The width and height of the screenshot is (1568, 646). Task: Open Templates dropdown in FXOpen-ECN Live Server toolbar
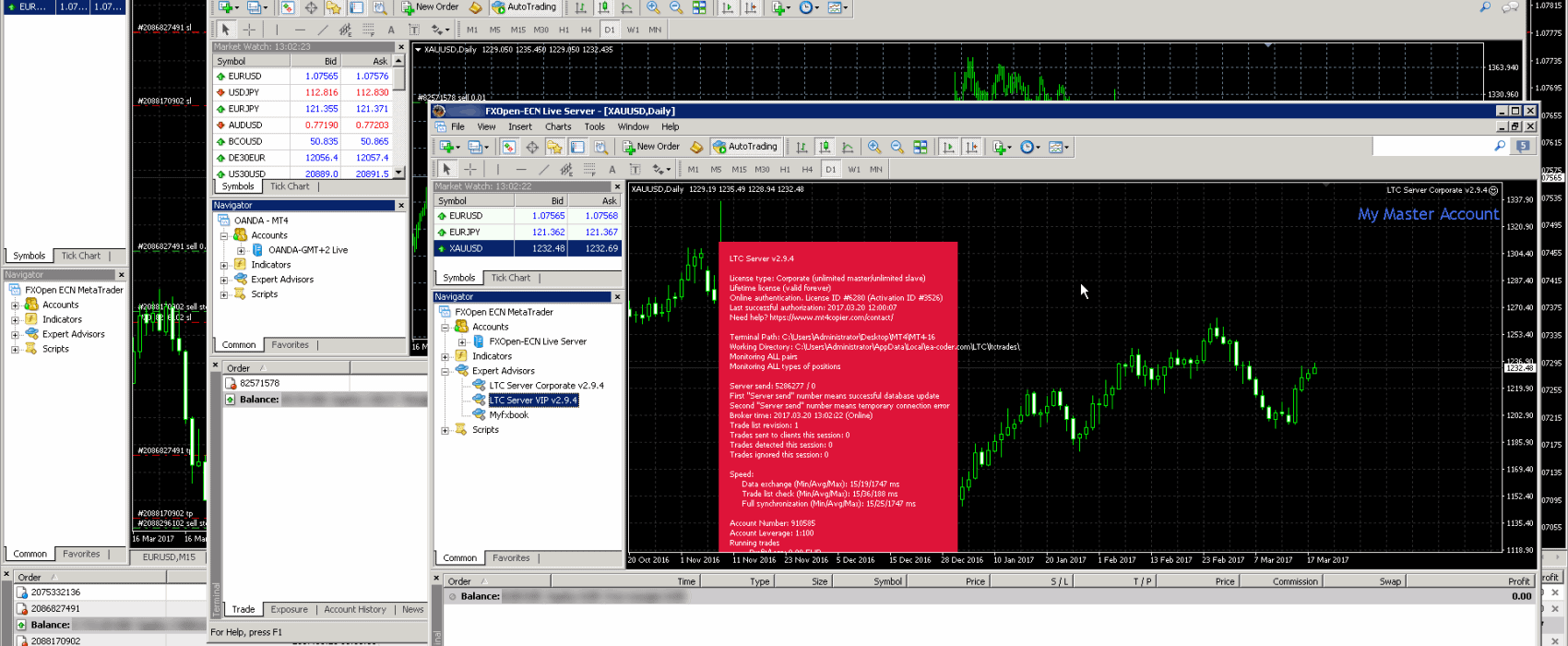point(1058,147)
